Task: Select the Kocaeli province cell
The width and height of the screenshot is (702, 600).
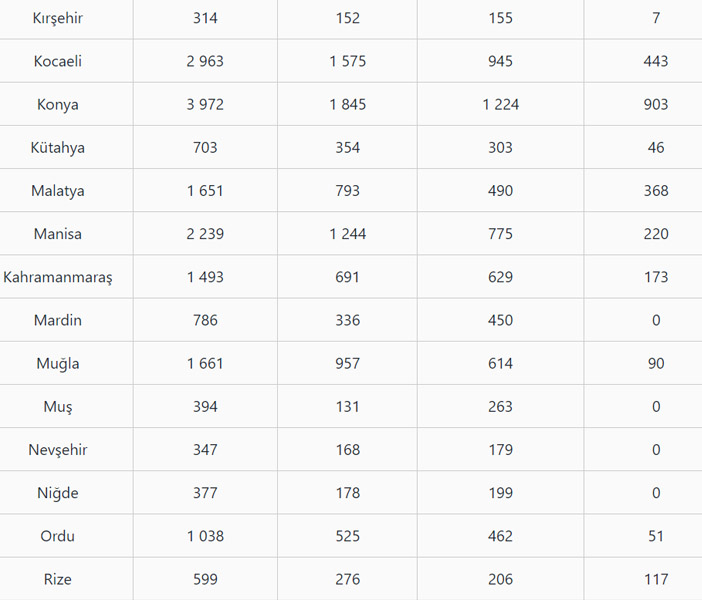Action: [58, 61]
